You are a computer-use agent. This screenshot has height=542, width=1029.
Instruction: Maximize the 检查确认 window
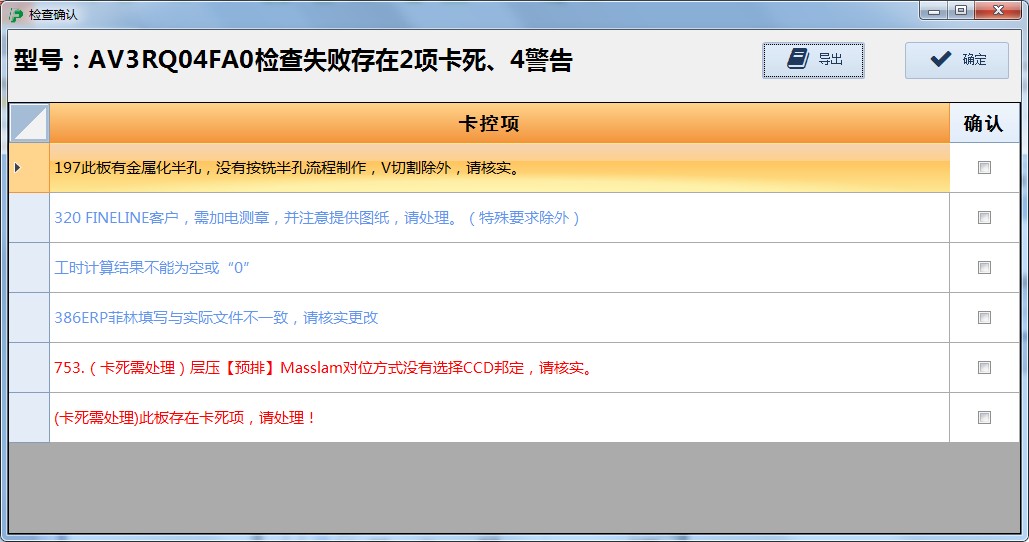(x=961, y=10)
